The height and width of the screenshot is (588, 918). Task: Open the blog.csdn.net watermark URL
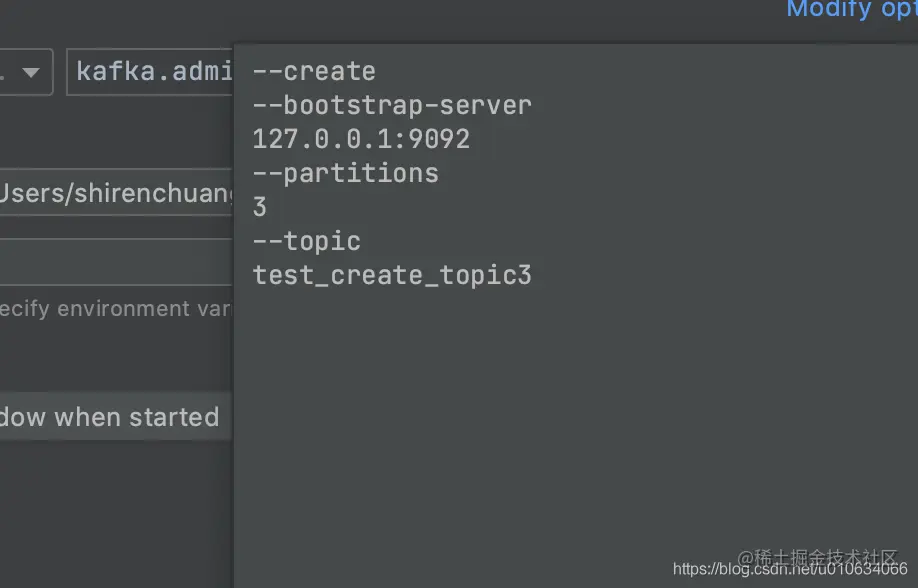click(790, 569)
